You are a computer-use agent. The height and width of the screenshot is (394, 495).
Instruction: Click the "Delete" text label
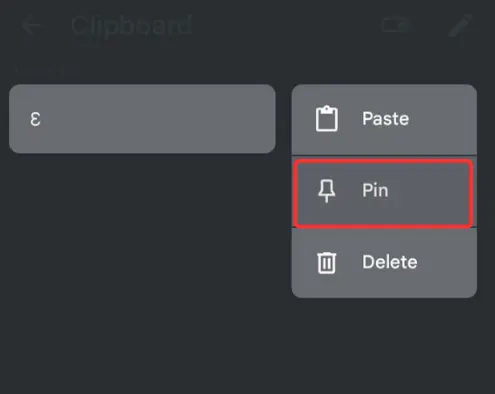pos(390,262)
